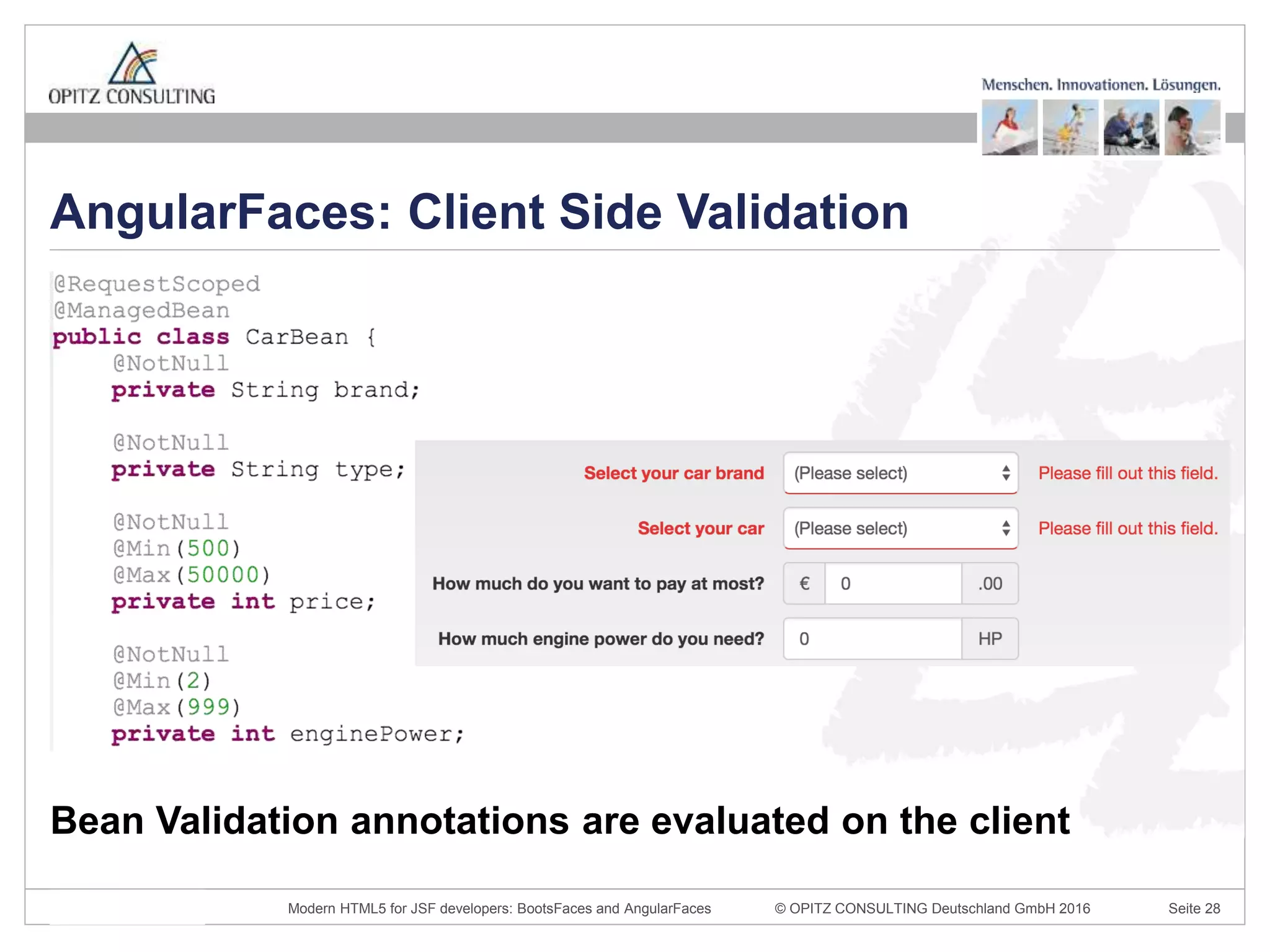Screen dimensions: 1270x952
Task: Click the group of people header photo
Action: (1131, 127)
